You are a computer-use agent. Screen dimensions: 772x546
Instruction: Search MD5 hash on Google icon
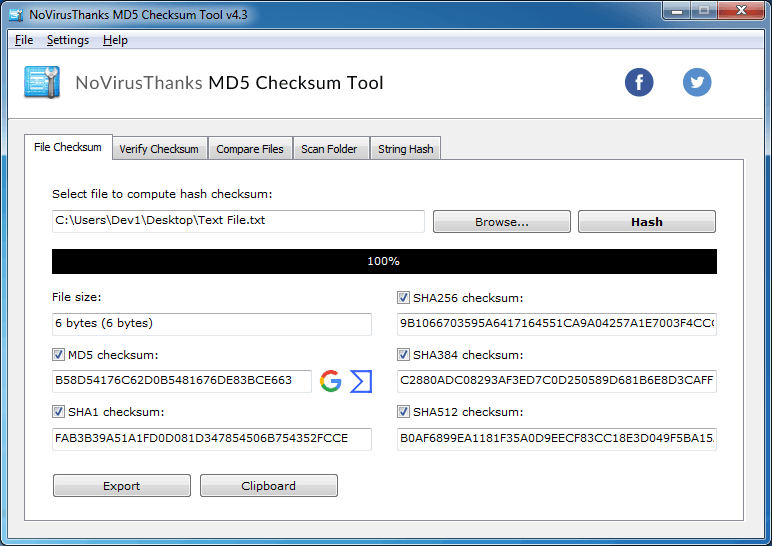pos(331,381)
